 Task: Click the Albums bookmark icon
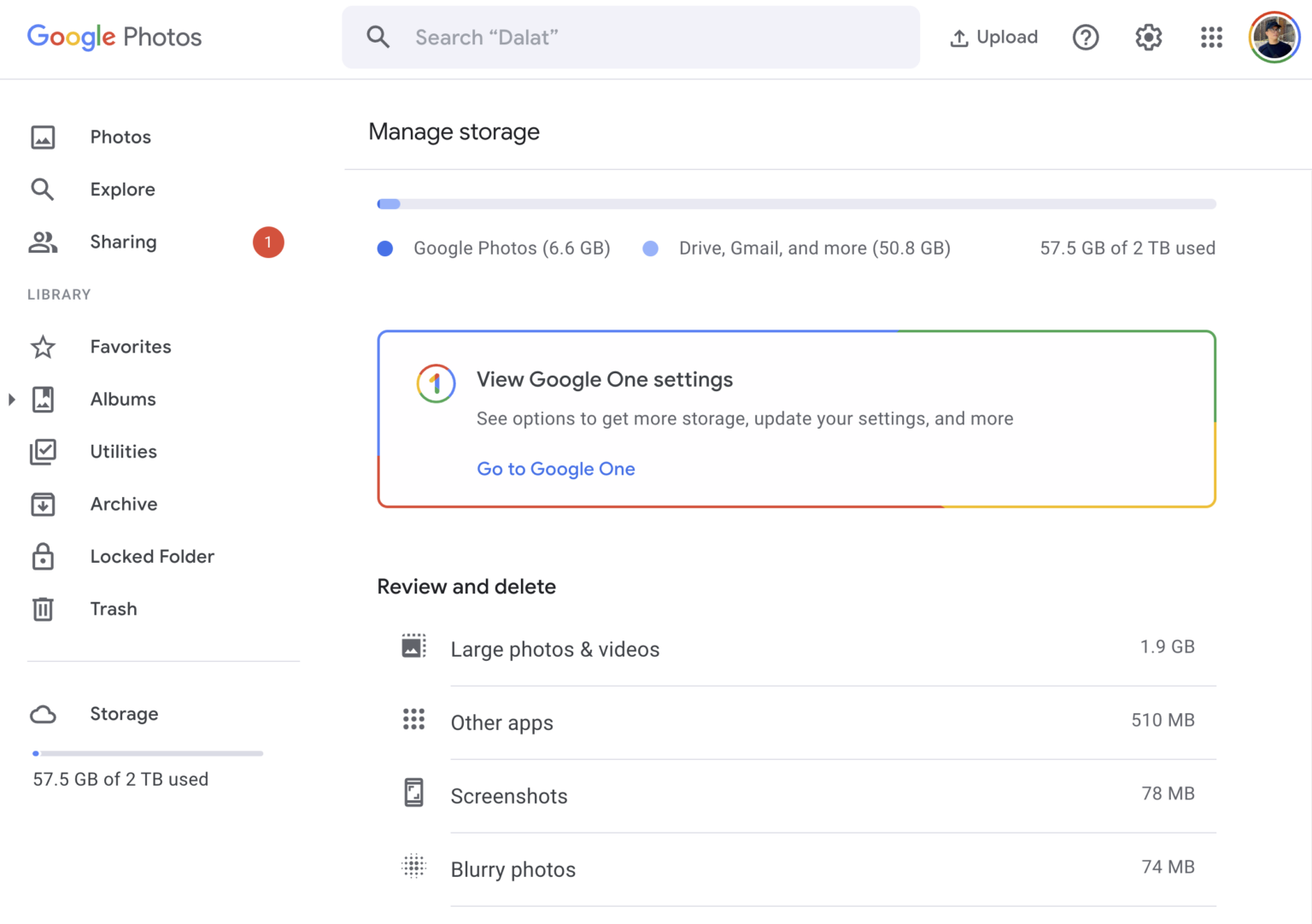[43, 399]
